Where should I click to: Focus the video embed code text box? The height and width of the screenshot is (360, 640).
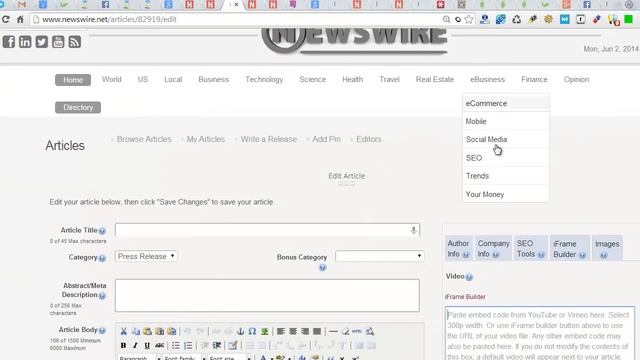(x=540, y=333)
